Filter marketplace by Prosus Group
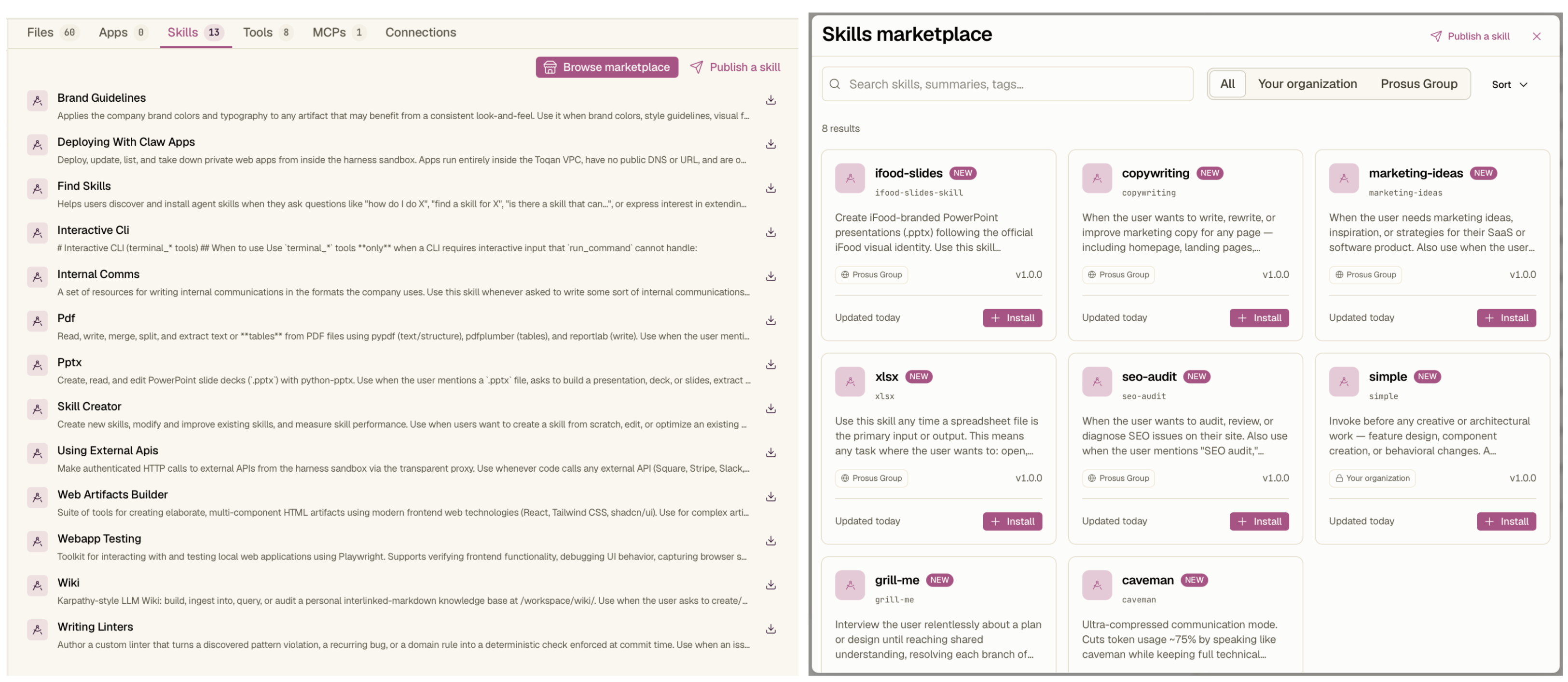 (1418, 84)
